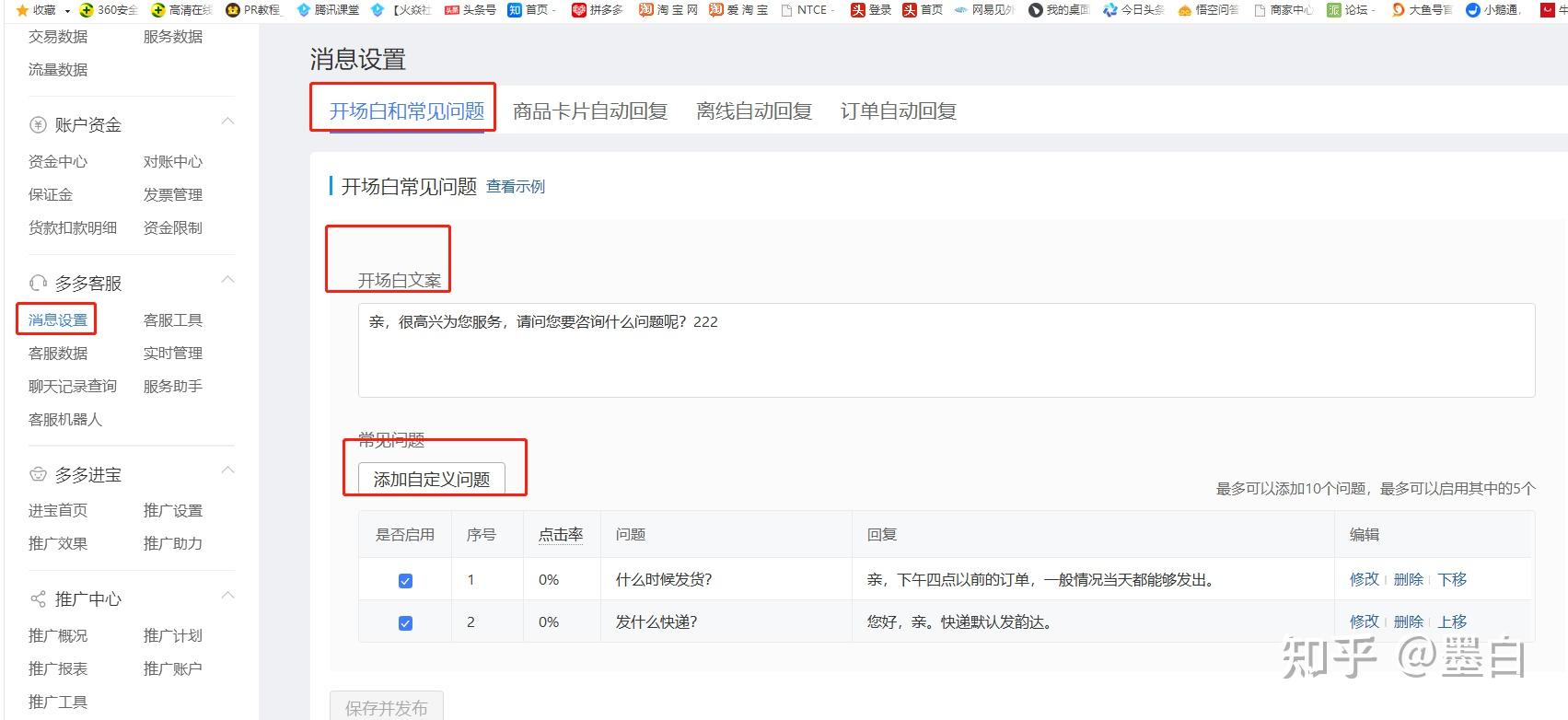Open 实时管理 in the sidebar
Screen dimensions: 1568x720
pos(173,354)
